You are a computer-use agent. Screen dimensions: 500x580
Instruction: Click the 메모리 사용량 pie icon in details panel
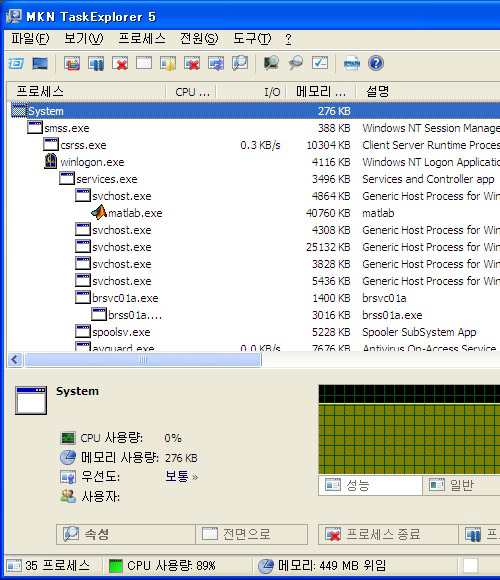68,458
